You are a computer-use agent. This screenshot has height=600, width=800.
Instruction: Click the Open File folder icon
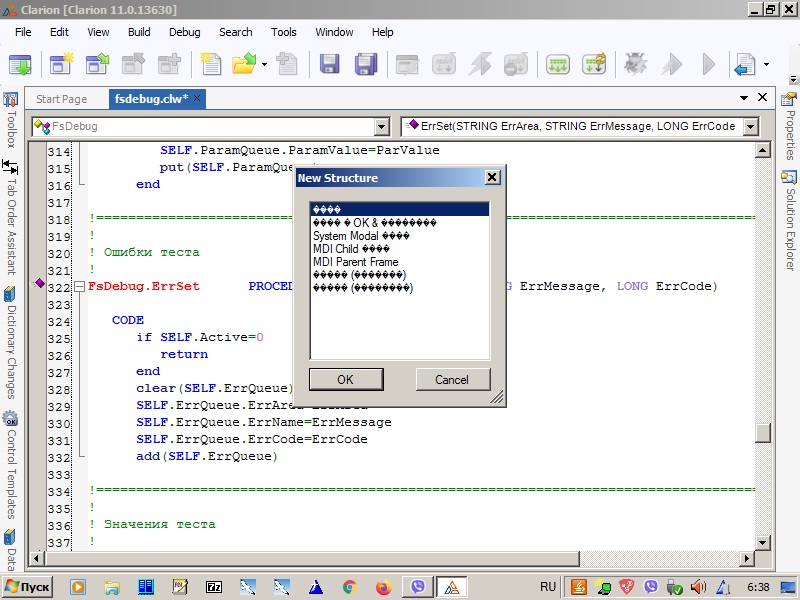pos(243,65)
